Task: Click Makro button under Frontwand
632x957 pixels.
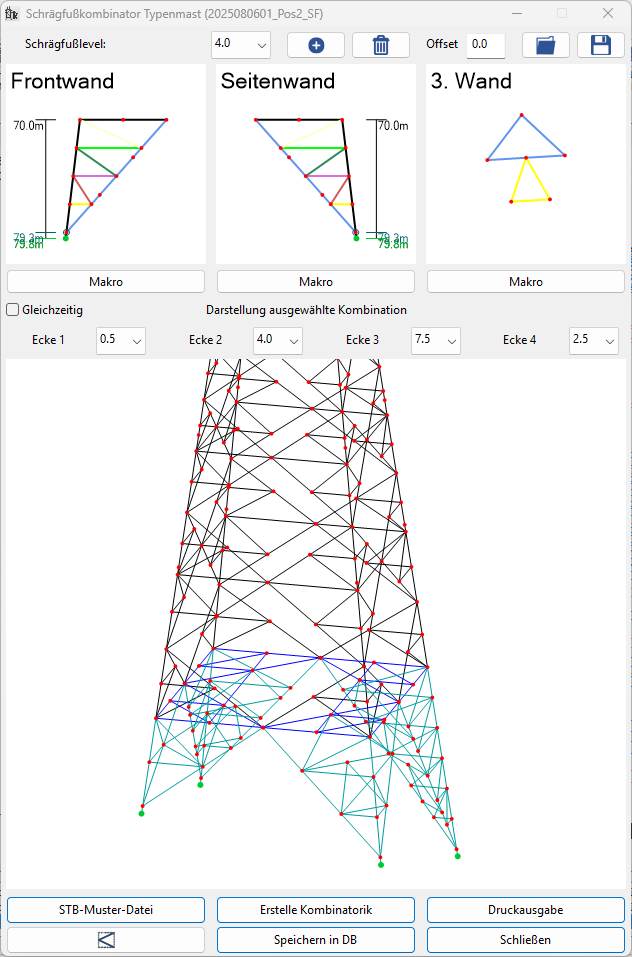Action: point(106,282)
